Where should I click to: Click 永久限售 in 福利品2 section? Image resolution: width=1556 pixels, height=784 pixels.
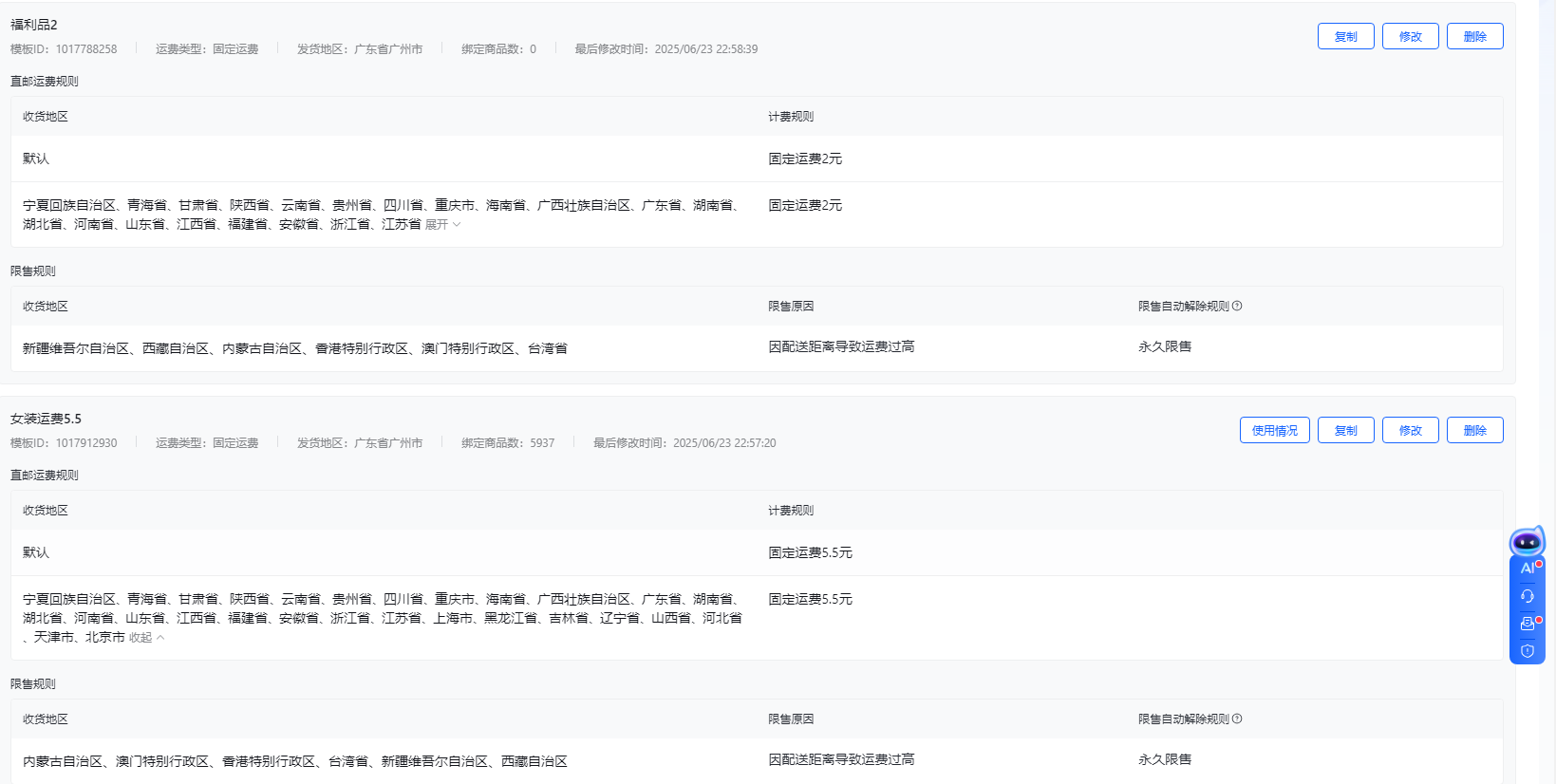[1165, 346]
